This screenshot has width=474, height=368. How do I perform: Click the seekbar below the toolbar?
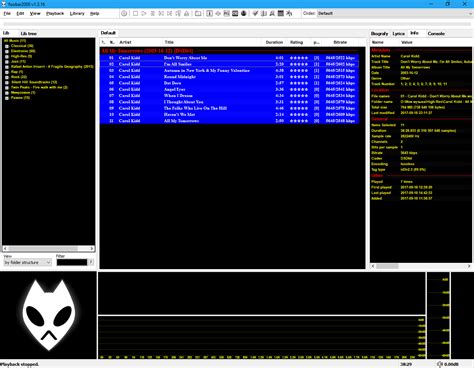[237, 24]
